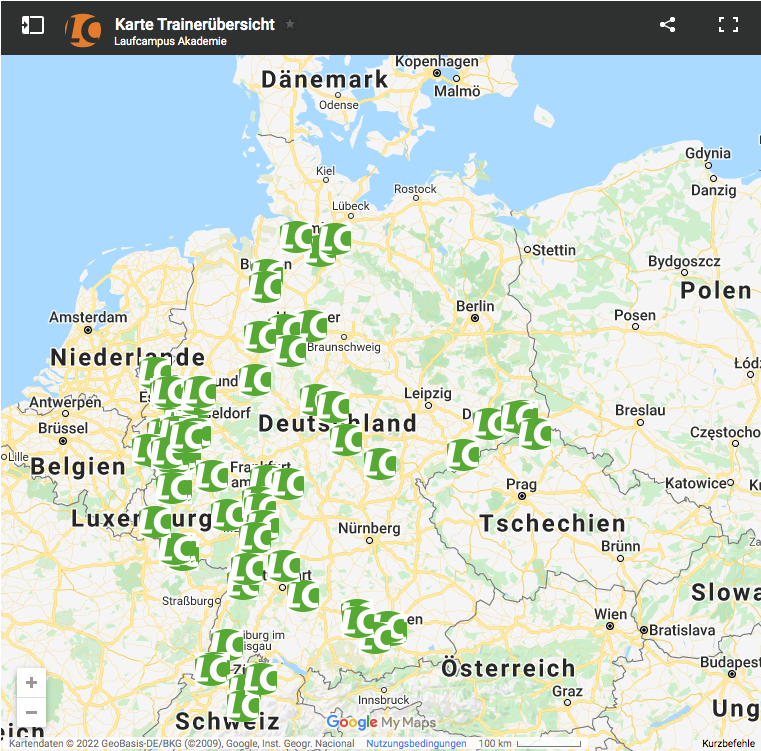Click the Kopenhagen city label

436,62
